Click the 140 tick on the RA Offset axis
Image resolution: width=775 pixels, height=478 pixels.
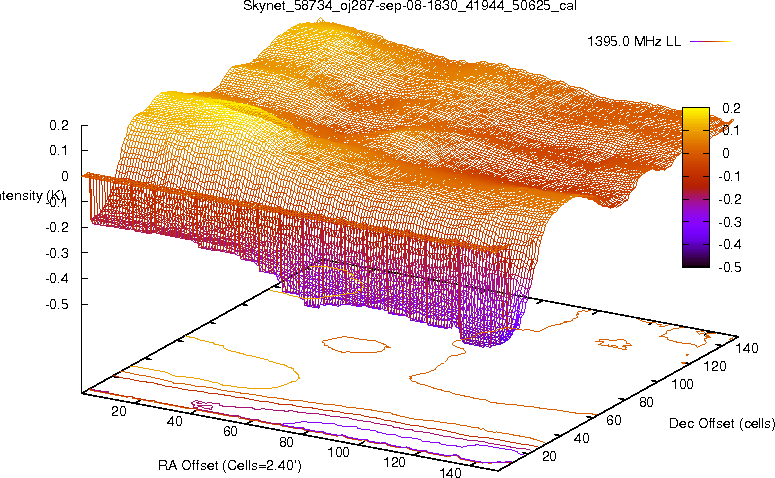tap(450, 473)
